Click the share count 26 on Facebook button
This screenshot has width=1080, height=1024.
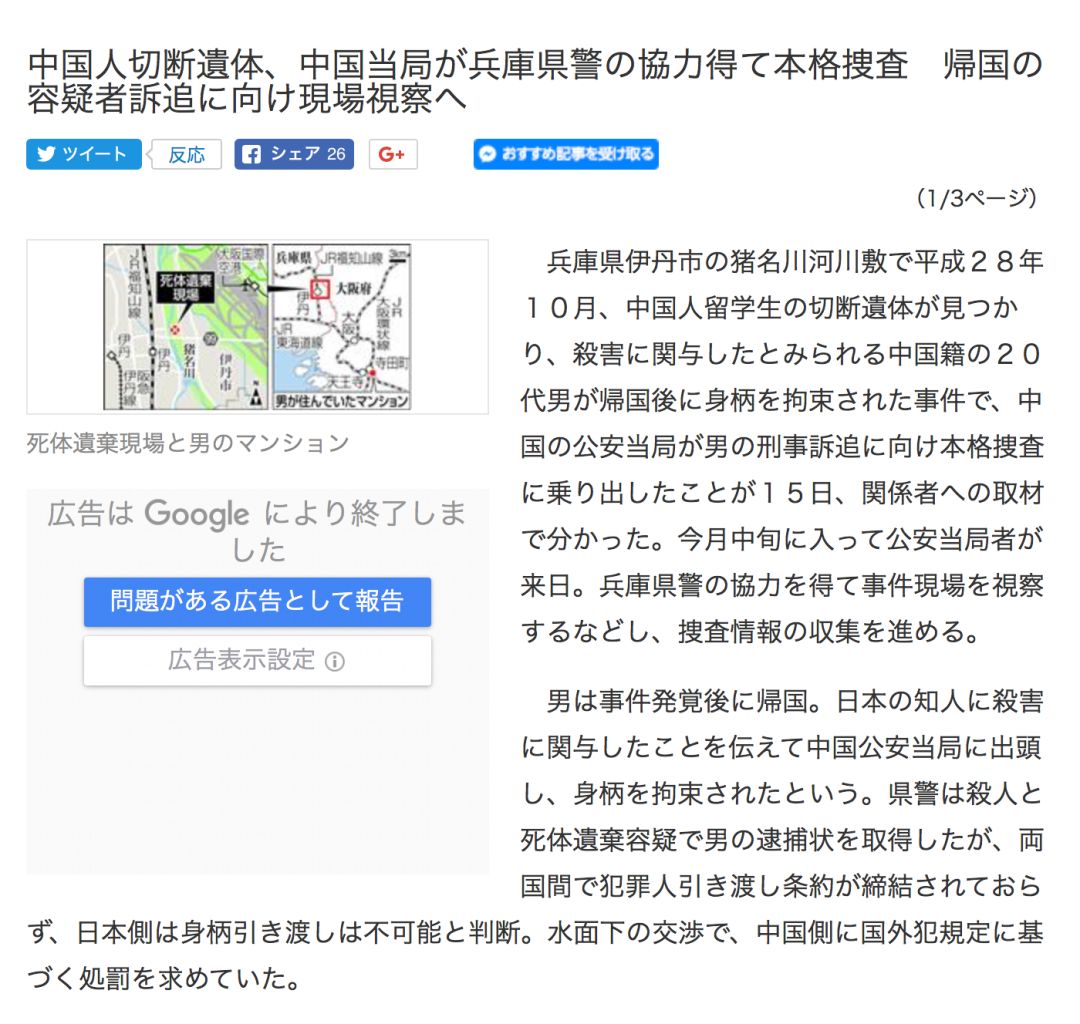click(x=336, y=154)
